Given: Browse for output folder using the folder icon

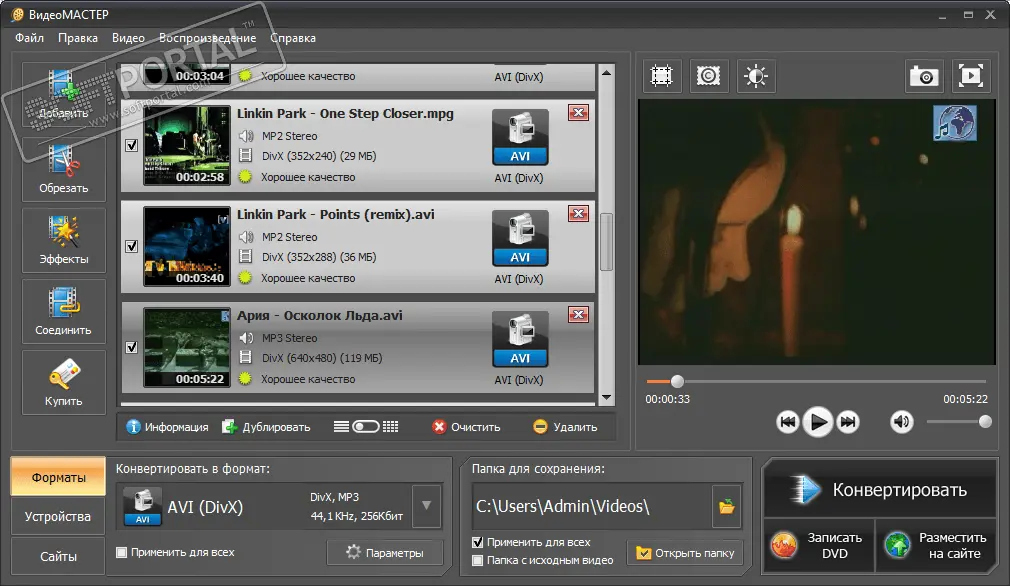Looking at the screenshot, I should coord(726,508).
